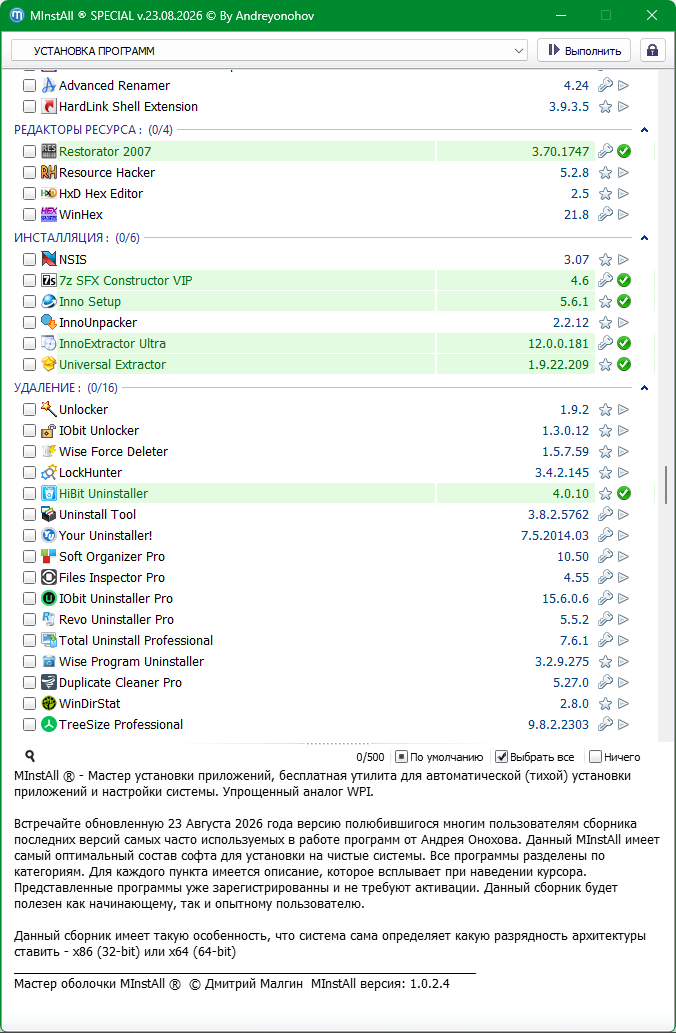Tick the Unlocker checkbox
This screenshot has height=1033, width=676.
coord(29,410)
